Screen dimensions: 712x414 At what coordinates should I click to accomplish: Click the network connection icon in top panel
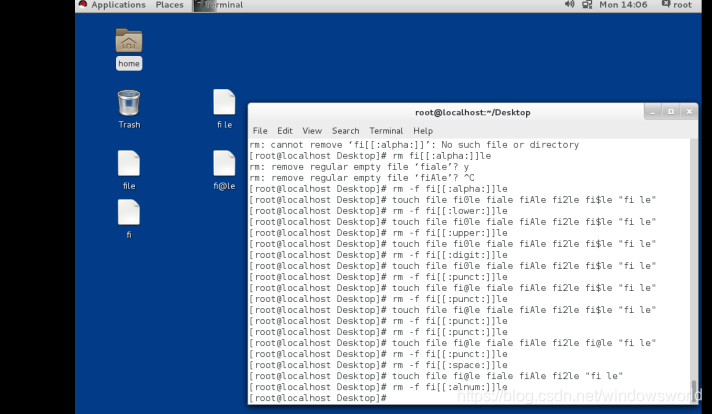(587, 5)
